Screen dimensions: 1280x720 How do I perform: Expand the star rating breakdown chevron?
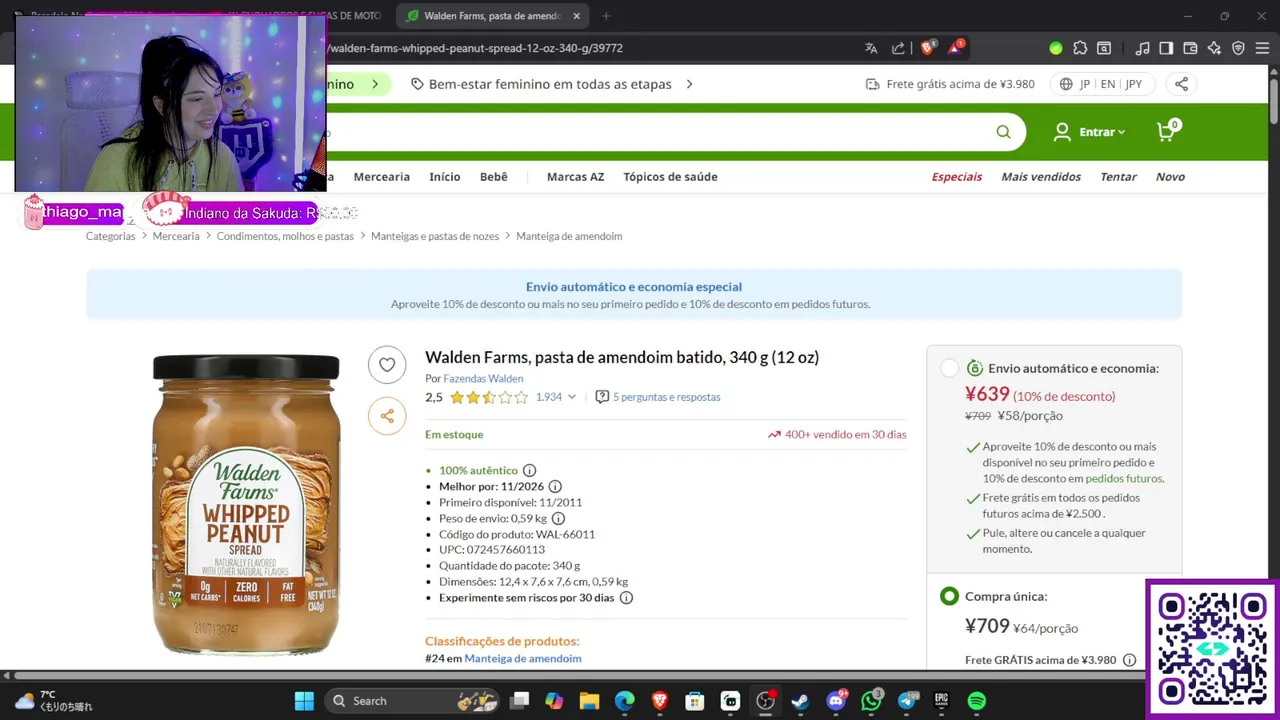click(572, 397)
